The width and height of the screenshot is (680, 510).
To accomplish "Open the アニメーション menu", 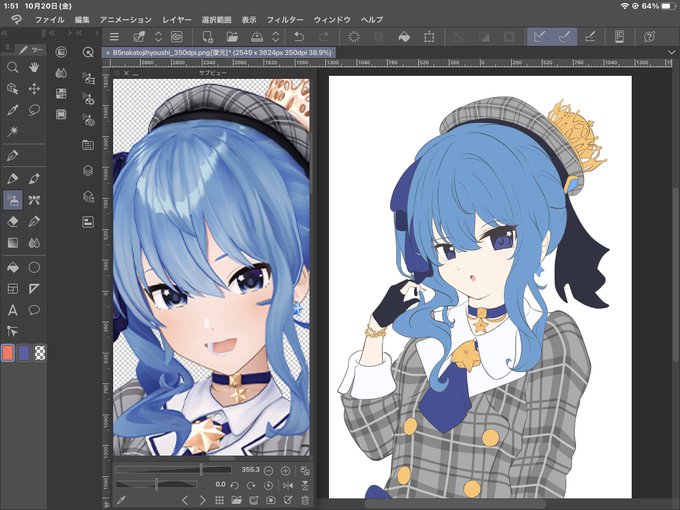I will click(x=126, y=20).
